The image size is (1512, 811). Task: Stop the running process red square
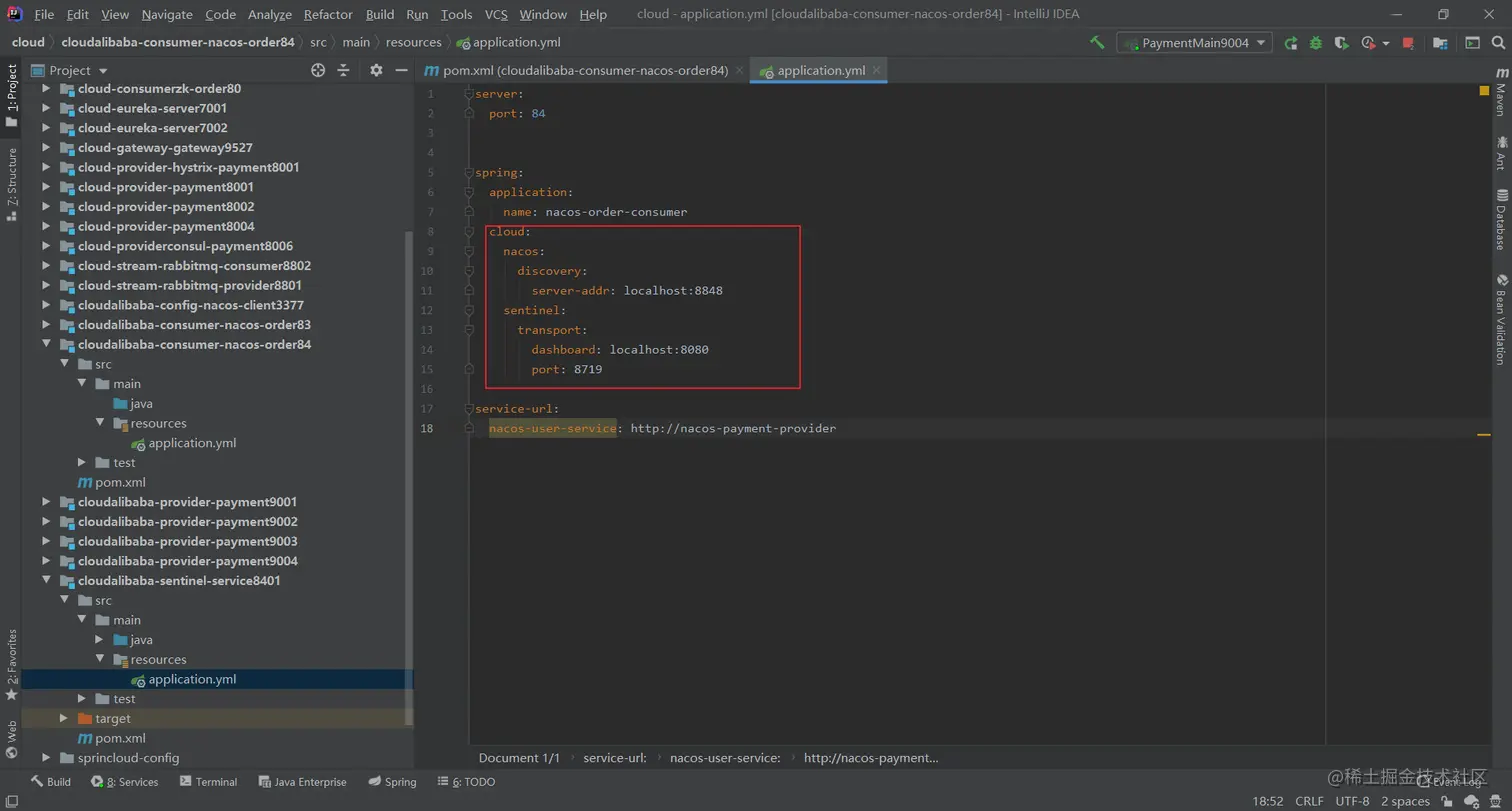click(1408, 43)
